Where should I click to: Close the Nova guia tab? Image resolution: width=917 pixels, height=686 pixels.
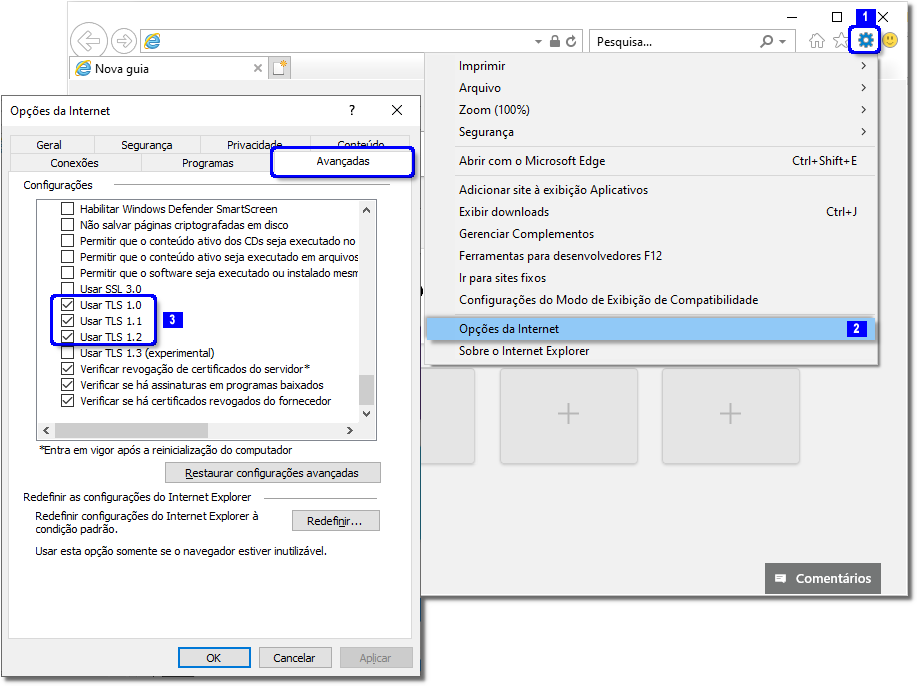coord(257,68)
